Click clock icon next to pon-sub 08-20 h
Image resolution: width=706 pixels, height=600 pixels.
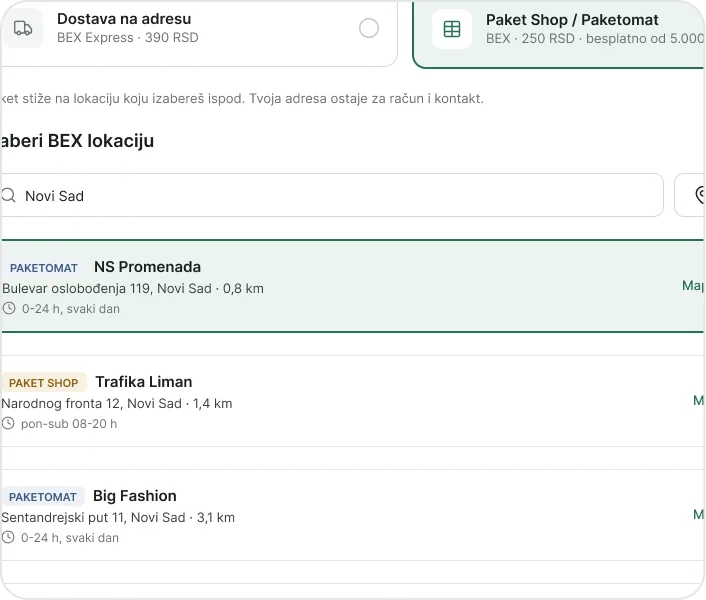point(8,424)
